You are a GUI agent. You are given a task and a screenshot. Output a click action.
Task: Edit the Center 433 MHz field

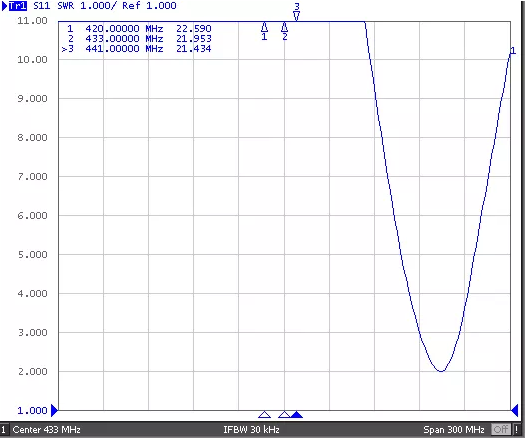tap(47, 430)
